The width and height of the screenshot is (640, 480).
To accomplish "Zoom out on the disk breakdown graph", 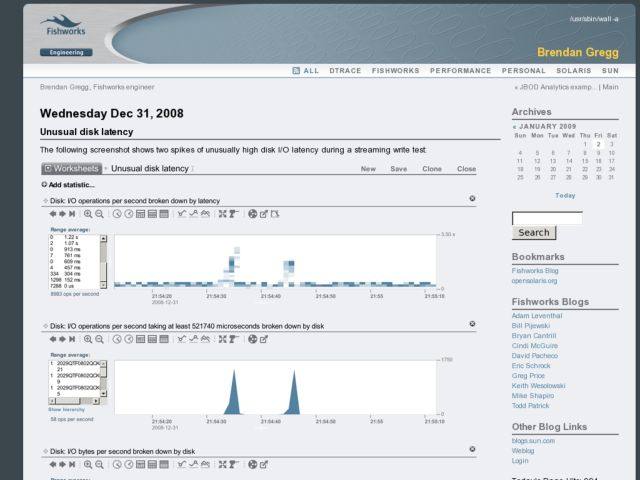I will click(100, 339).
